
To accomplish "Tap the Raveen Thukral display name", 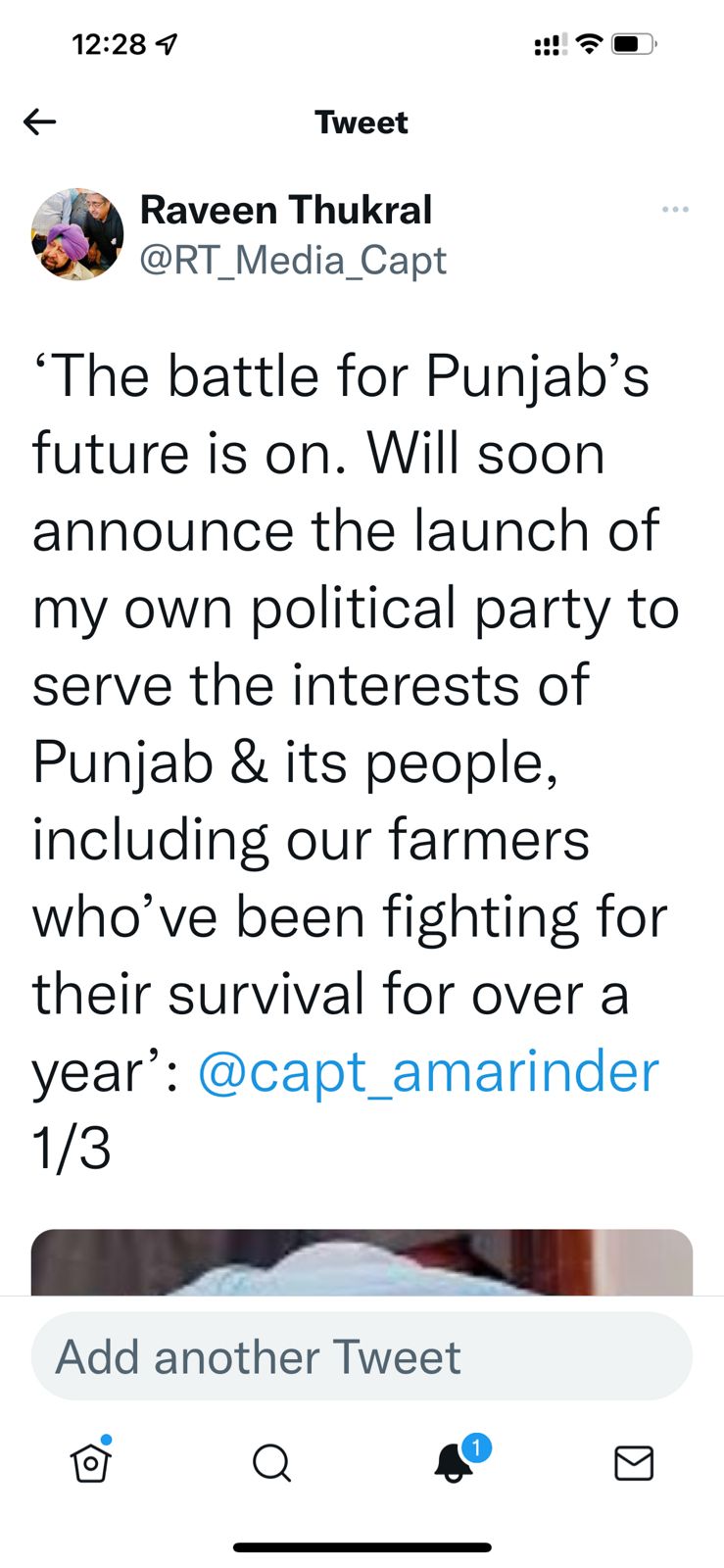I will pos(286,210).
